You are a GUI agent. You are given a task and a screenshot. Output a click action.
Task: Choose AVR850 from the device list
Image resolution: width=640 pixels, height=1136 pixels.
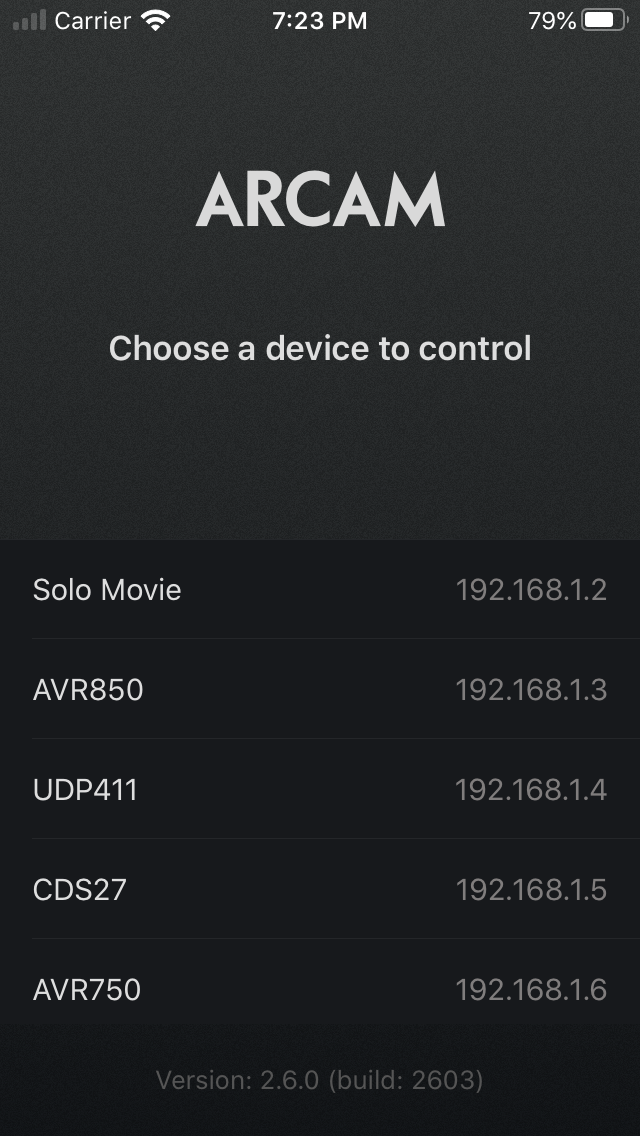(320, 690)
